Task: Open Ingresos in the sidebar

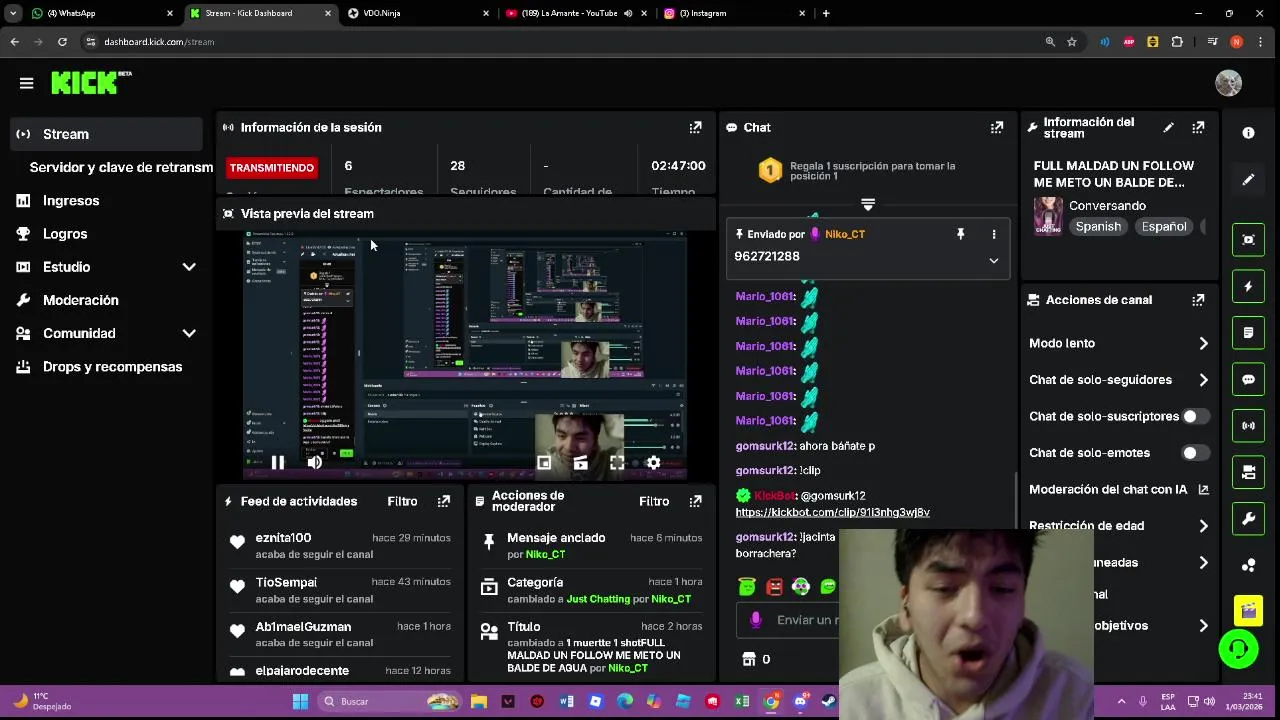Action: point(106,201)
